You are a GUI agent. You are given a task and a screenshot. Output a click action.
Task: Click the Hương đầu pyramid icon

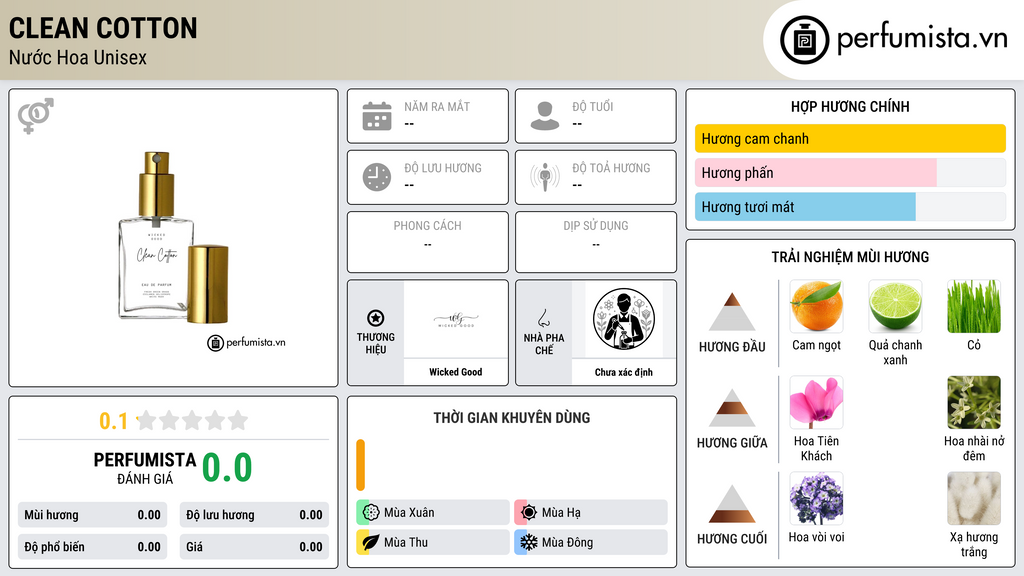pos(731,312)
